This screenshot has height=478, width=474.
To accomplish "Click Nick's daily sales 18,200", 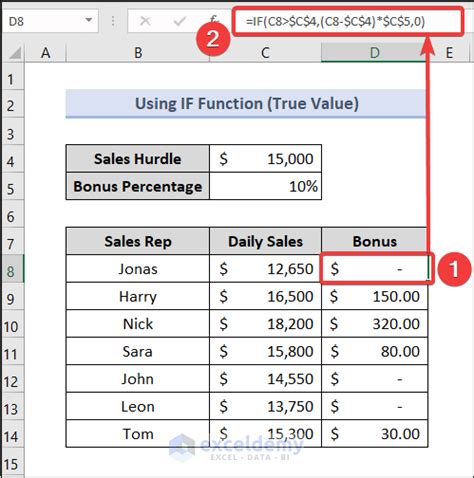I will [265, 324].
